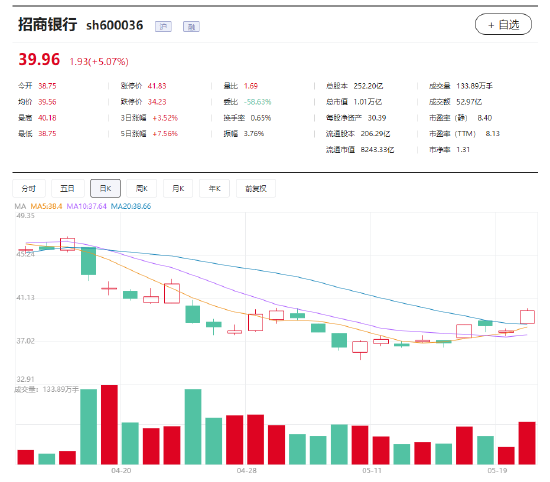
Task: Click the 32.91 price axis label
Action: [25, 379]
